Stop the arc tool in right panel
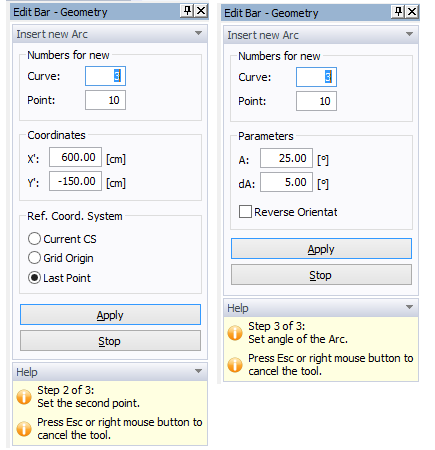This screenshot has width=435, height=450. pos(321,275)
